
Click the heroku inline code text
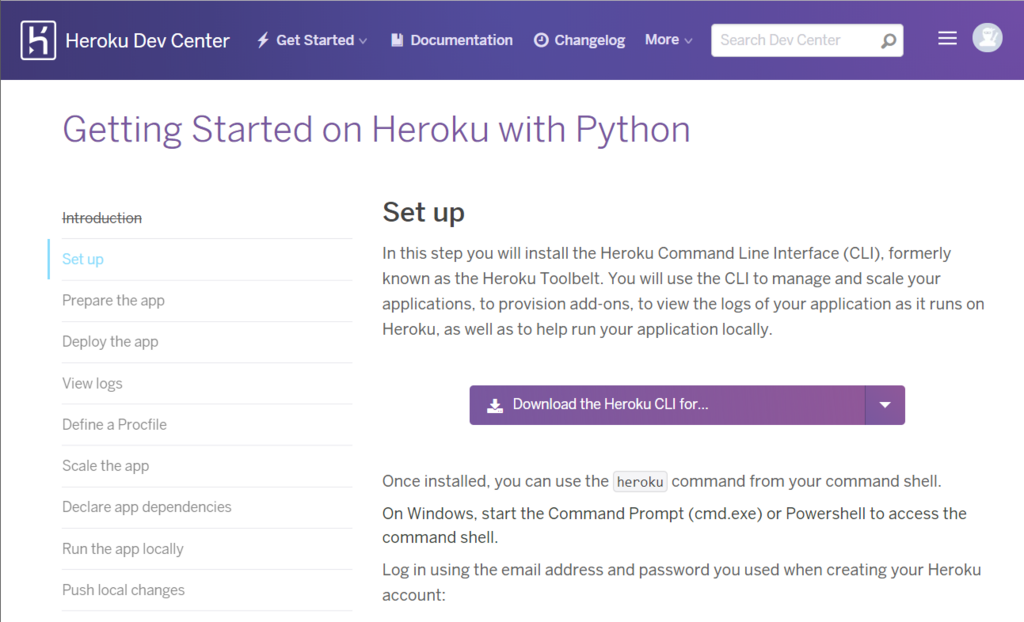click(640, 482)
